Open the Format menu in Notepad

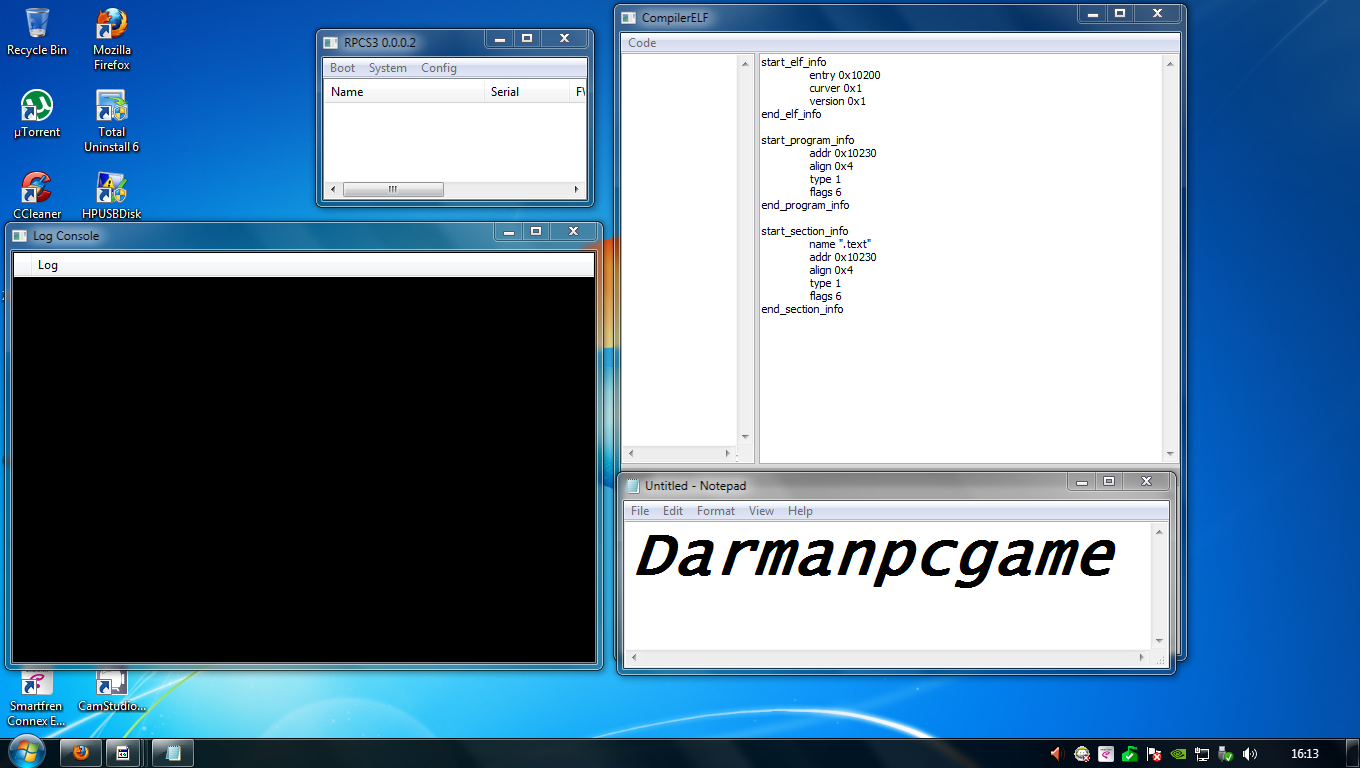tap(715, 511)
